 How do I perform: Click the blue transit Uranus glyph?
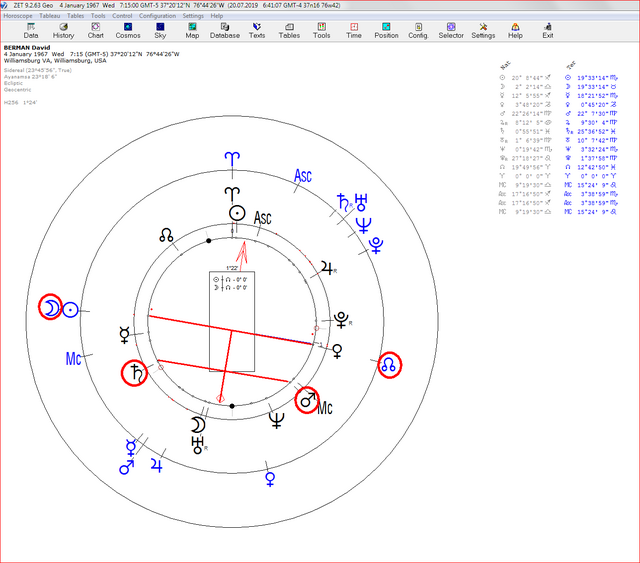361,203
